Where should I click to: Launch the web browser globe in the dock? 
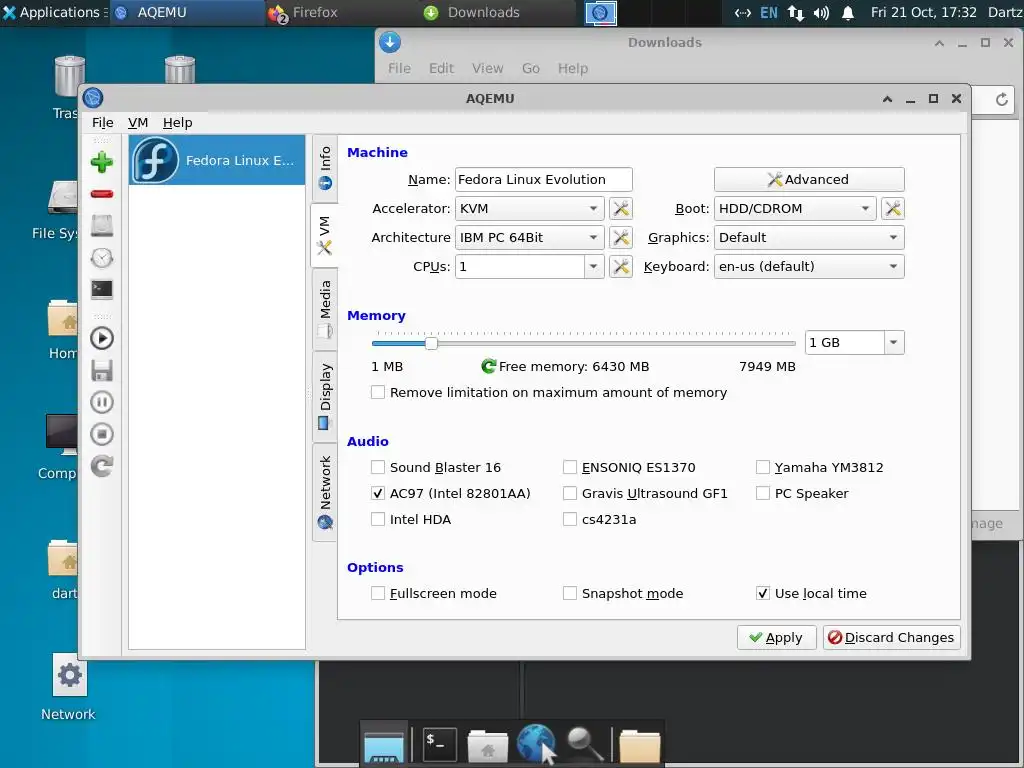tap(536, 743)
